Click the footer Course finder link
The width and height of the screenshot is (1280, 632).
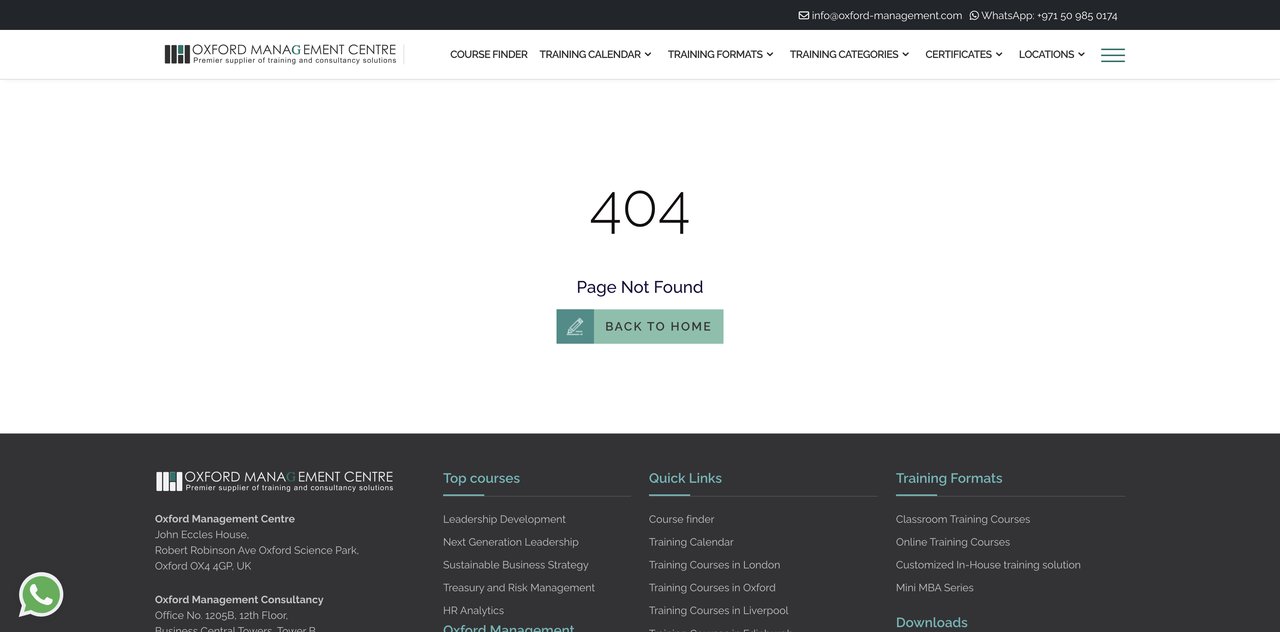point(681,519)
